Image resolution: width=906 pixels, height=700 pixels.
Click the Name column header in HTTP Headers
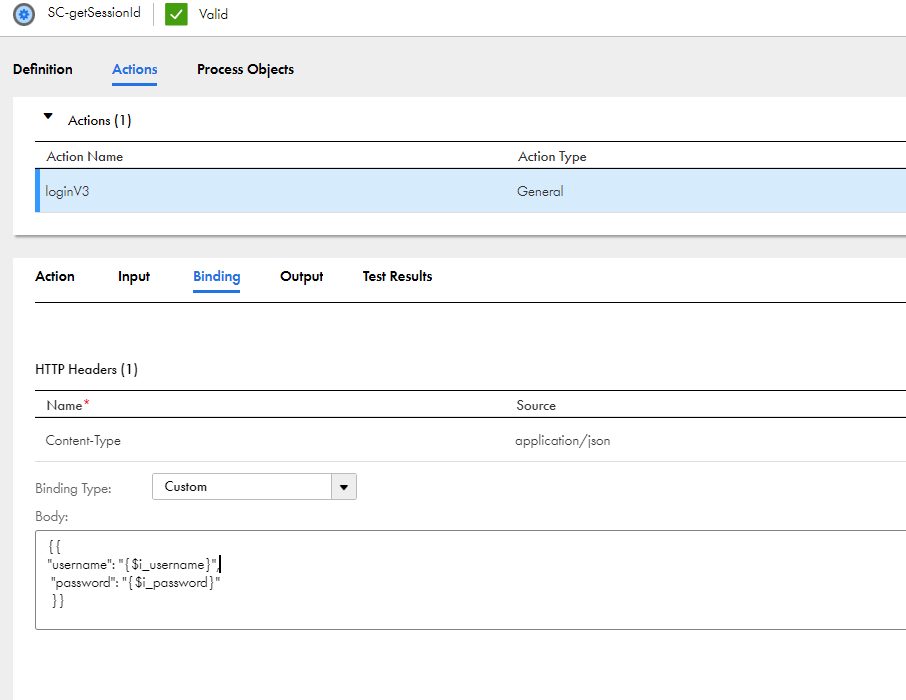pyautogui.click(x=68, y=405)
